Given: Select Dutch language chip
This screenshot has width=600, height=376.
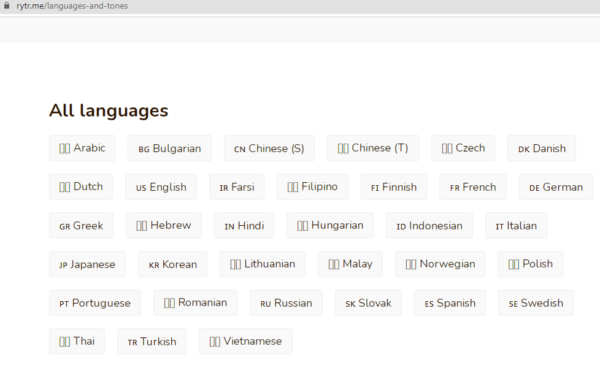Looking at the screenshot, I should pyautogui.click(x=81, y=187).
